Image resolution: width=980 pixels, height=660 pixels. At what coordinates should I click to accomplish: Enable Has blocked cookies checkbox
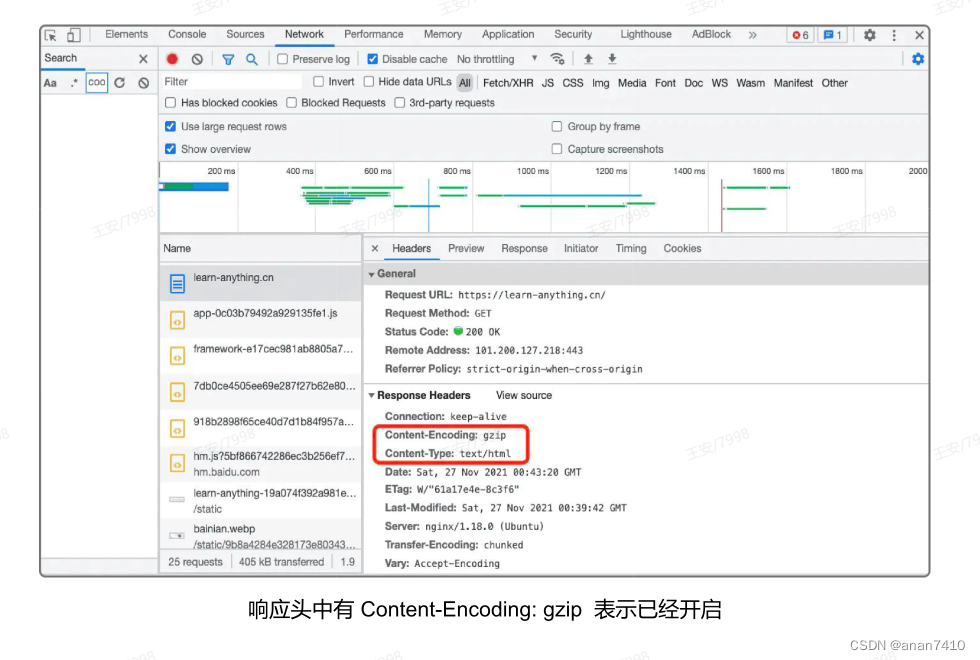[171, 102]
